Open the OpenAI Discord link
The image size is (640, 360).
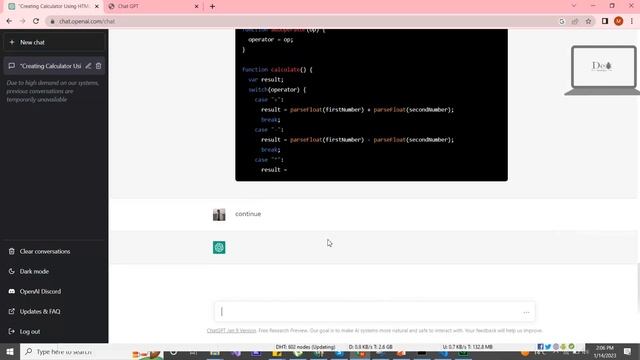point(54,291)
